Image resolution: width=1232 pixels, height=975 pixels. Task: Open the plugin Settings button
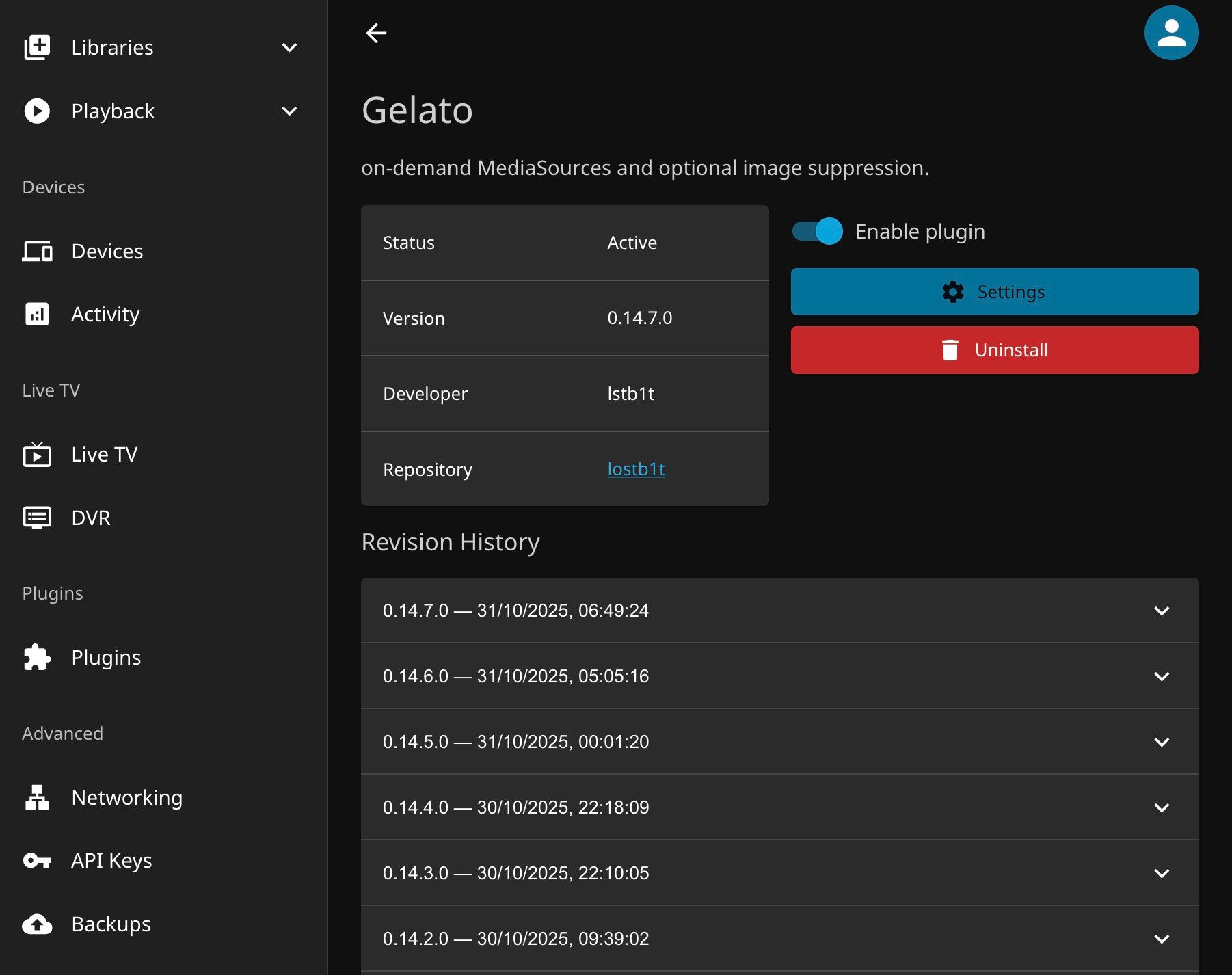[x=994, y=292]
